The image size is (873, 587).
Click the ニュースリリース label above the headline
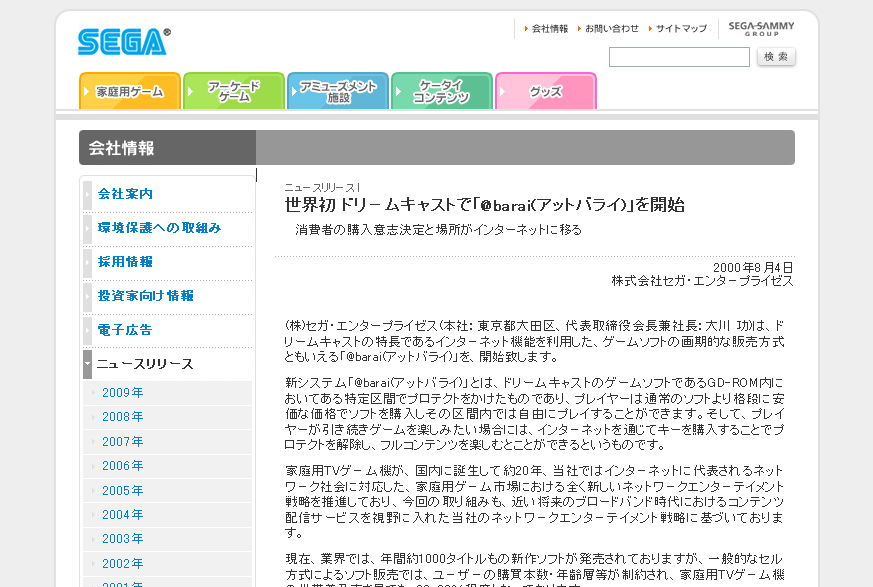[x=322, y=188]
